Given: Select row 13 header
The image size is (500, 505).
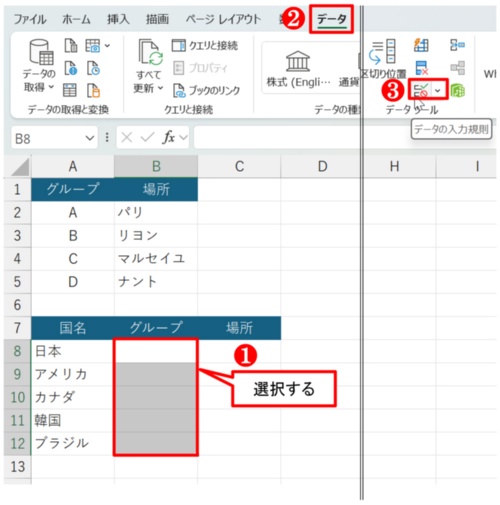Looking at the screenshot, I should coord(17,467).
